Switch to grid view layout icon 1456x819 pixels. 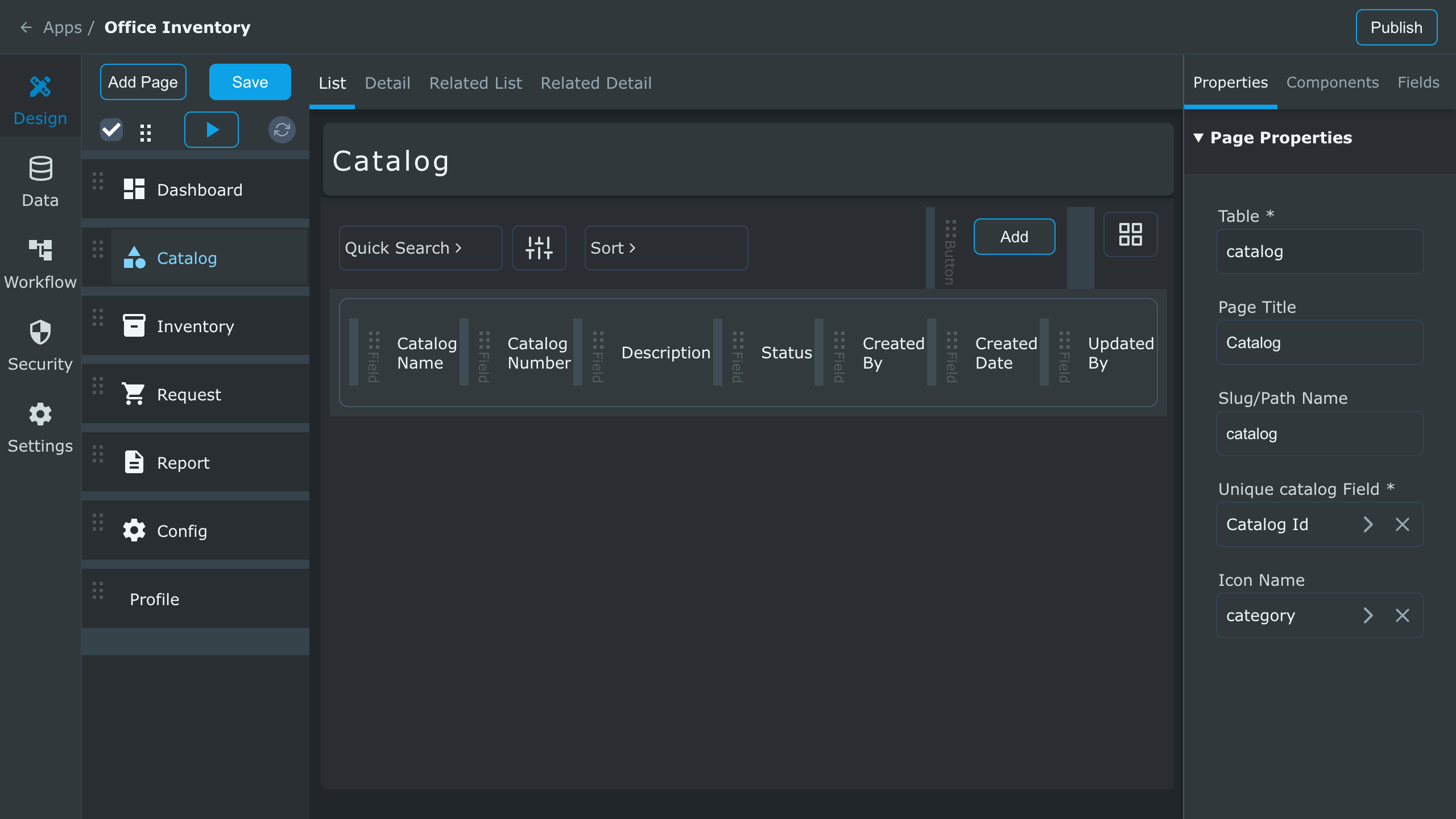coord(1130,234)
